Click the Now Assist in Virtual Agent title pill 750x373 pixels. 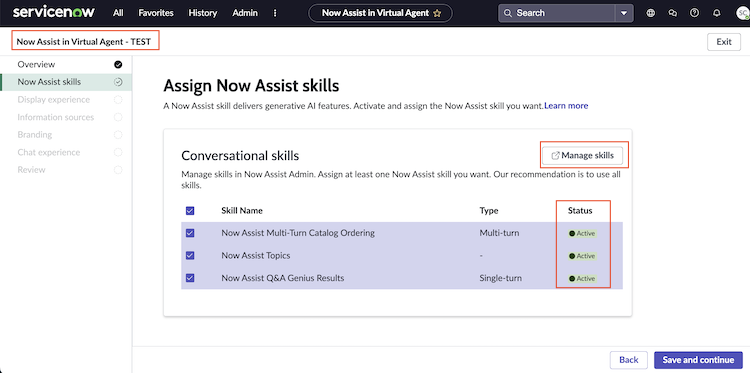coord(381,13)
